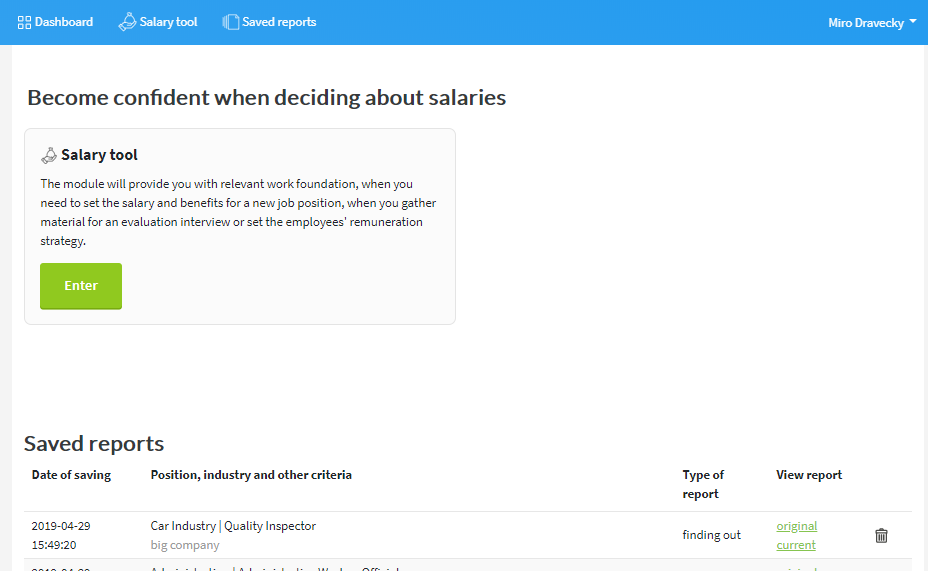928x571 pixels.
Task: Click the Dashboard grid icon
Action: coord(24,22)
